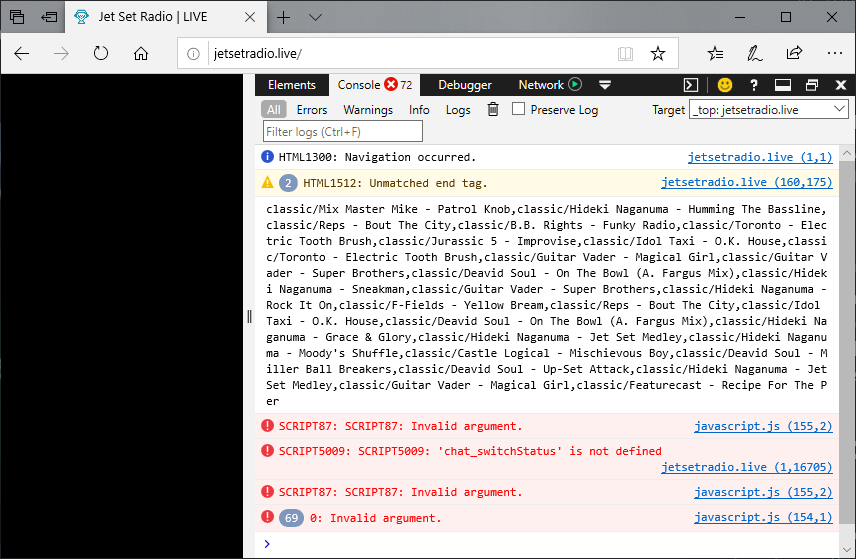Filter console by Warnings
The width and height of the screenshot is (856, 559).
[368, 110]
